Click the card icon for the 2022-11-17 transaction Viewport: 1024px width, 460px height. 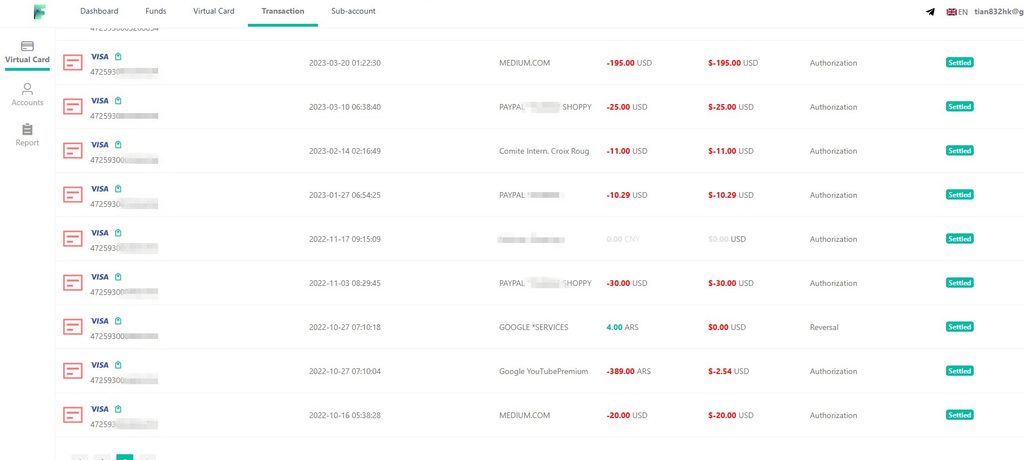click(x=73, y=239)
